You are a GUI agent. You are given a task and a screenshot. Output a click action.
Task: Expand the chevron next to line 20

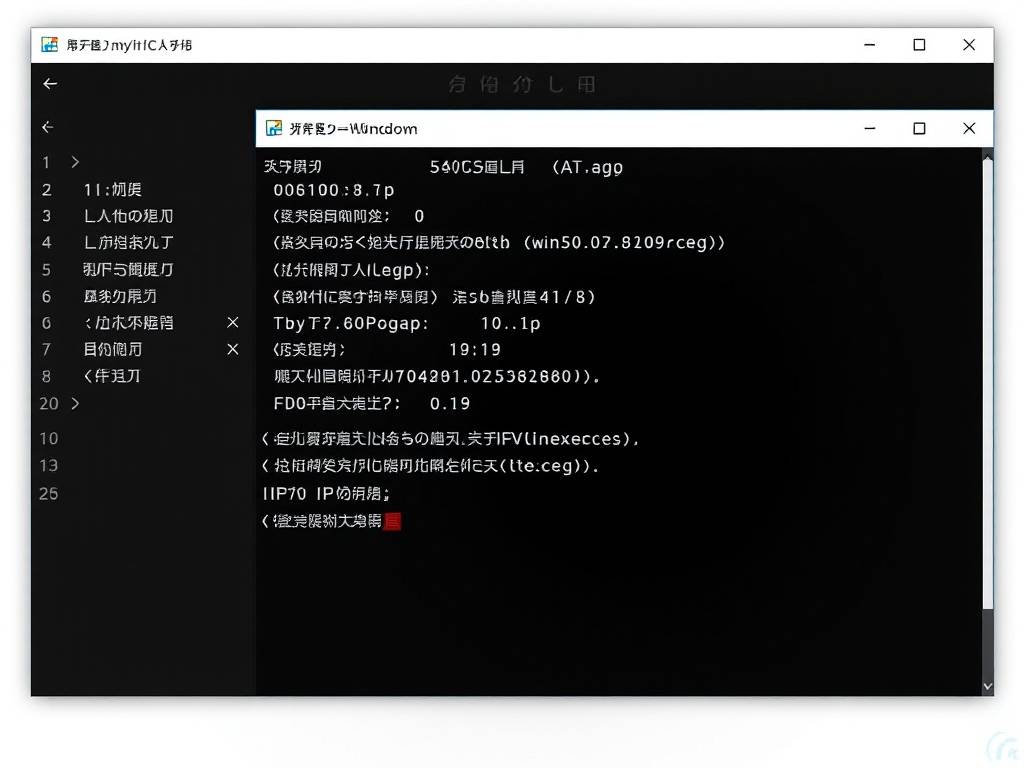[x=75, y=404]
